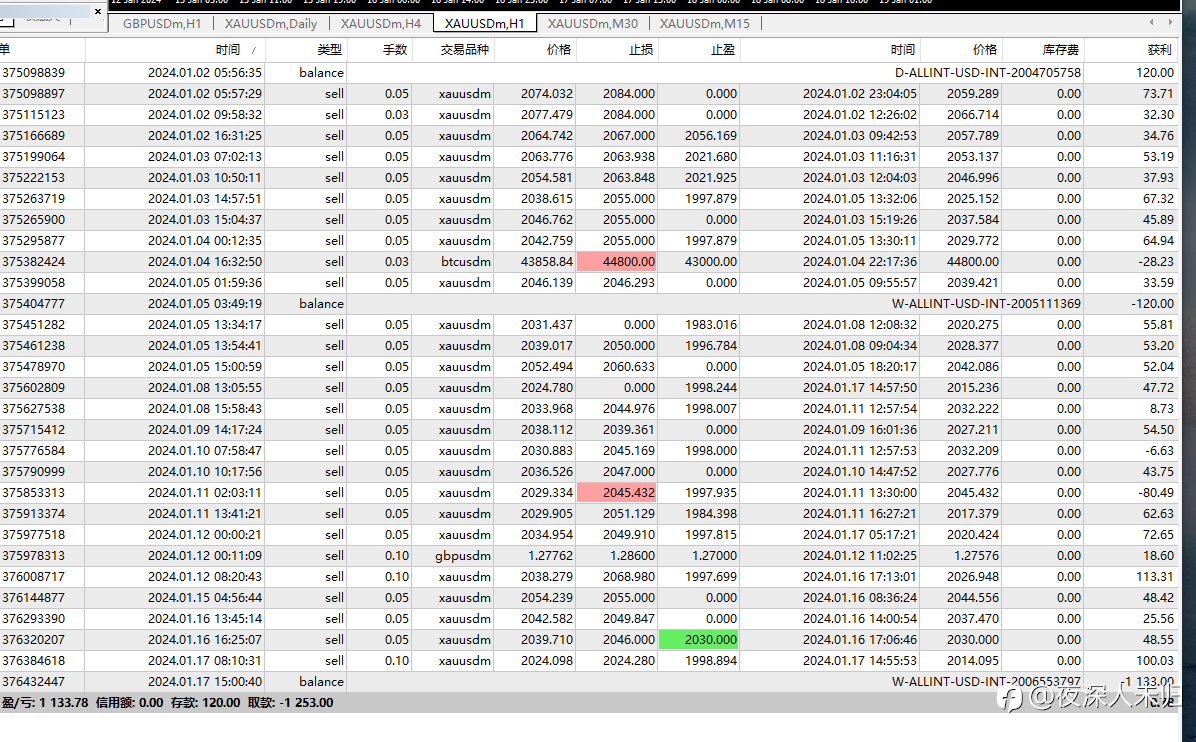Click the green 2030.000 take-profit cell
The width and height of the screenshot is (1196, 742).
tap(699, 640)
